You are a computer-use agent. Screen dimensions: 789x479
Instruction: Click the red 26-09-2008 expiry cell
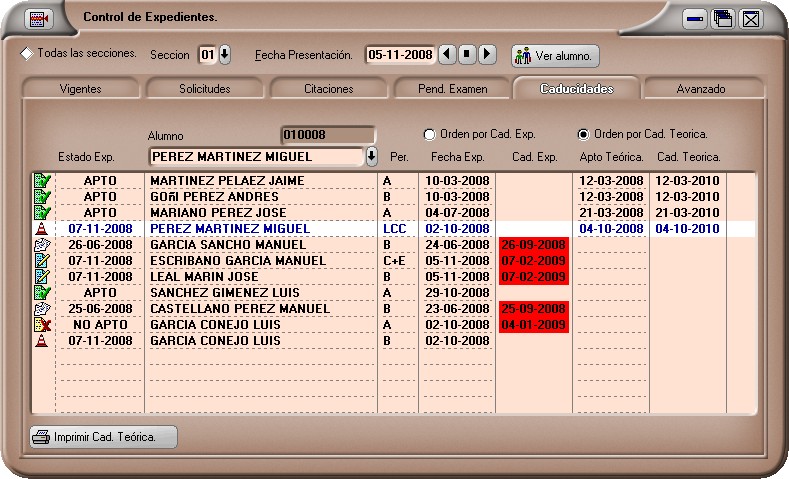[534, 245]
